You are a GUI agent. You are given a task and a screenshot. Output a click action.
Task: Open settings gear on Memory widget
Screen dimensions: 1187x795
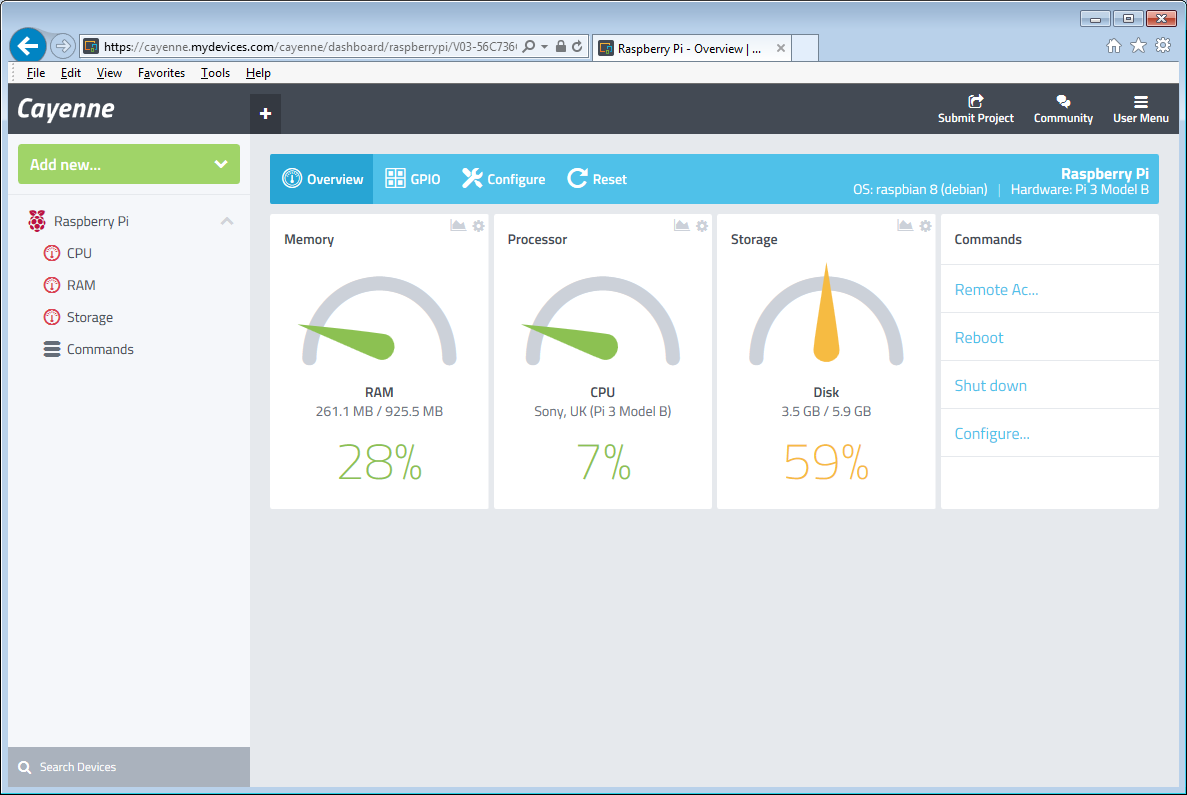[x=478, y=226]
